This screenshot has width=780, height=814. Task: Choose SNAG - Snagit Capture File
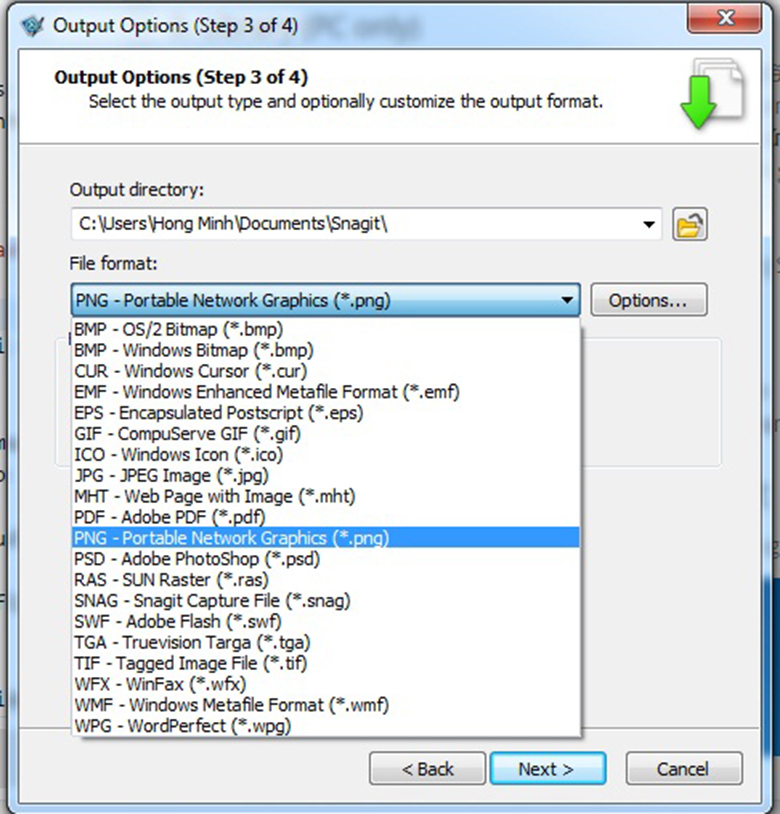(212, 600)
